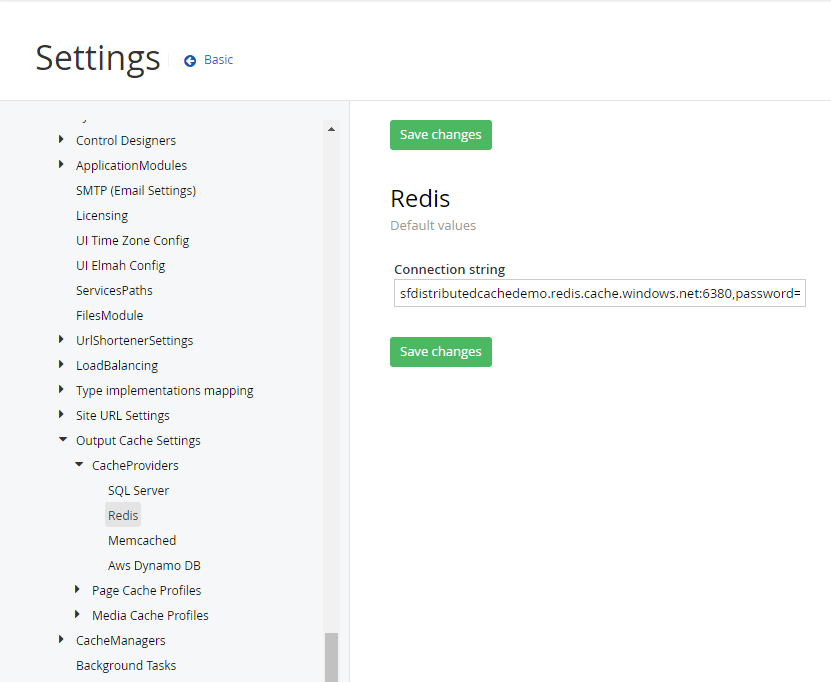Click the Basic link in the header

[x=217, y=59]
